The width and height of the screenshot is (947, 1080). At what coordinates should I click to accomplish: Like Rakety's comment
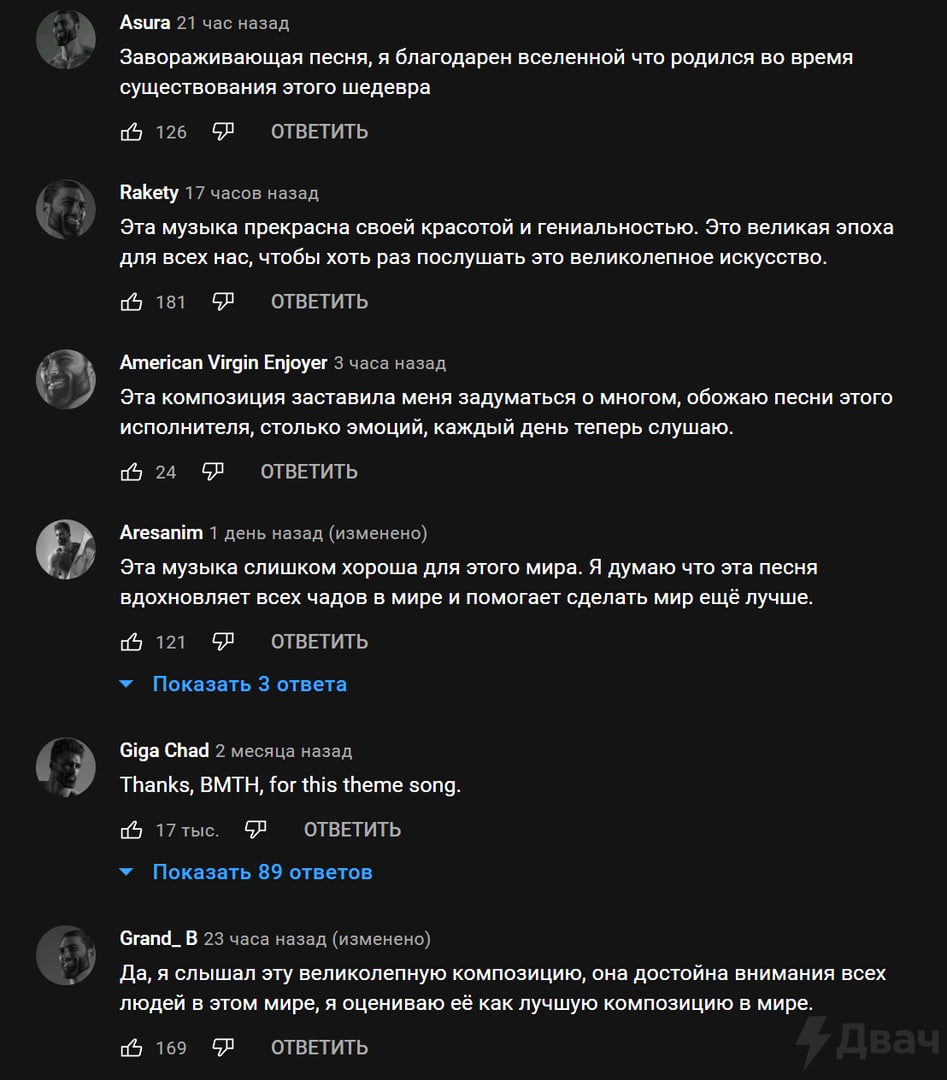click(x=132, y=302)
